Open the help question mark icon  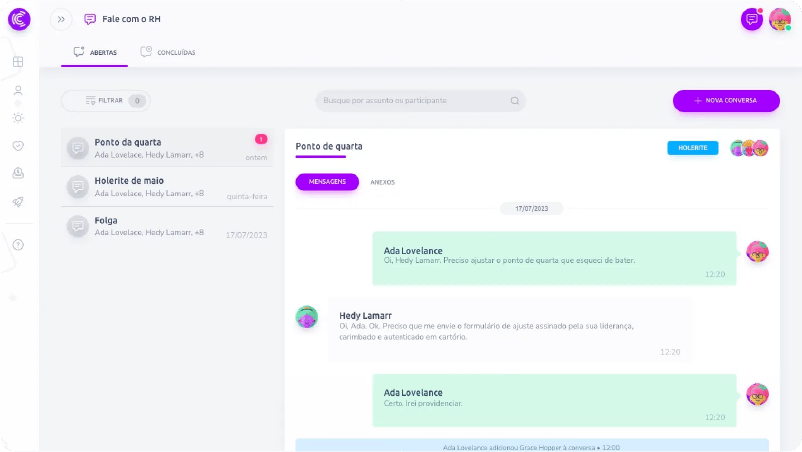point(18,245)
